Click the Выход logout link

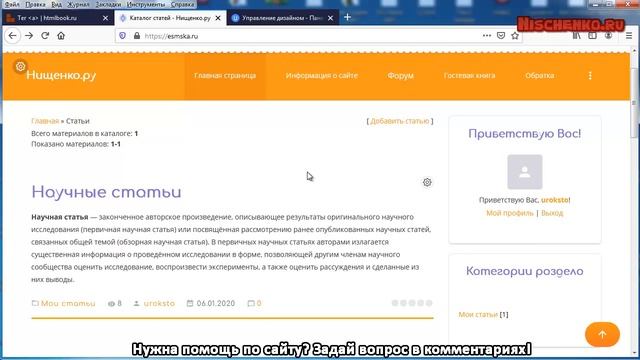552,213
